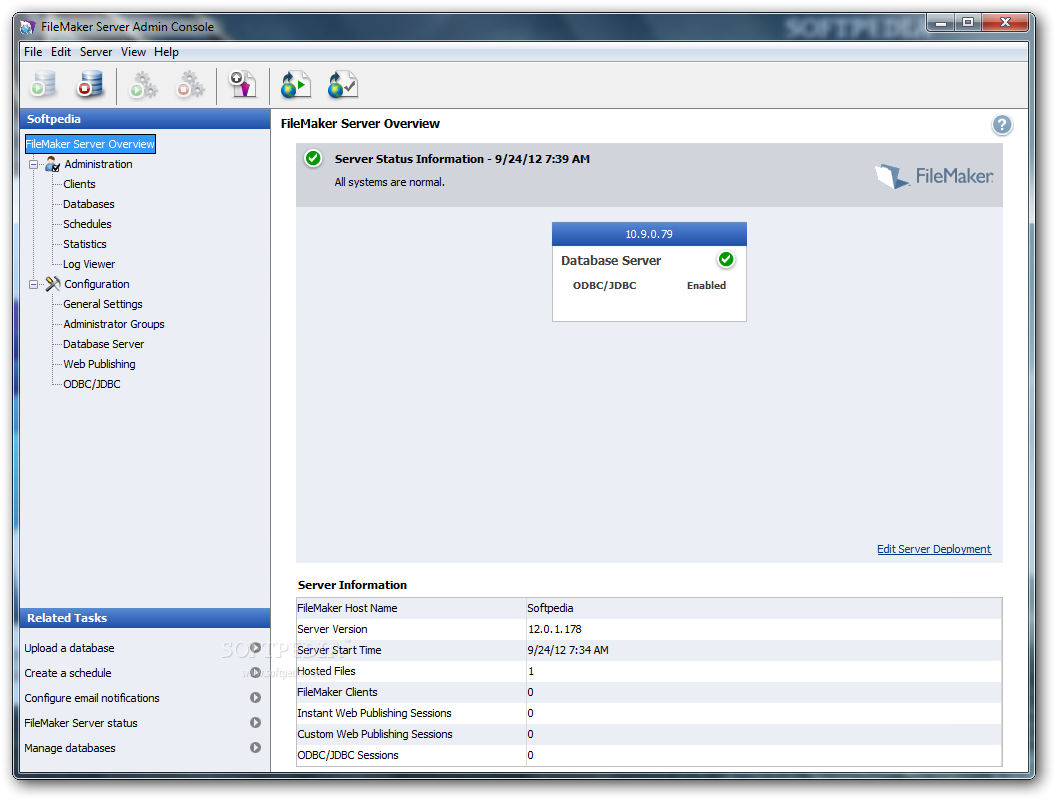Click the Configuration tools icon in tree
Viewport: 1056px width, 800px height.
click(53, 284)
